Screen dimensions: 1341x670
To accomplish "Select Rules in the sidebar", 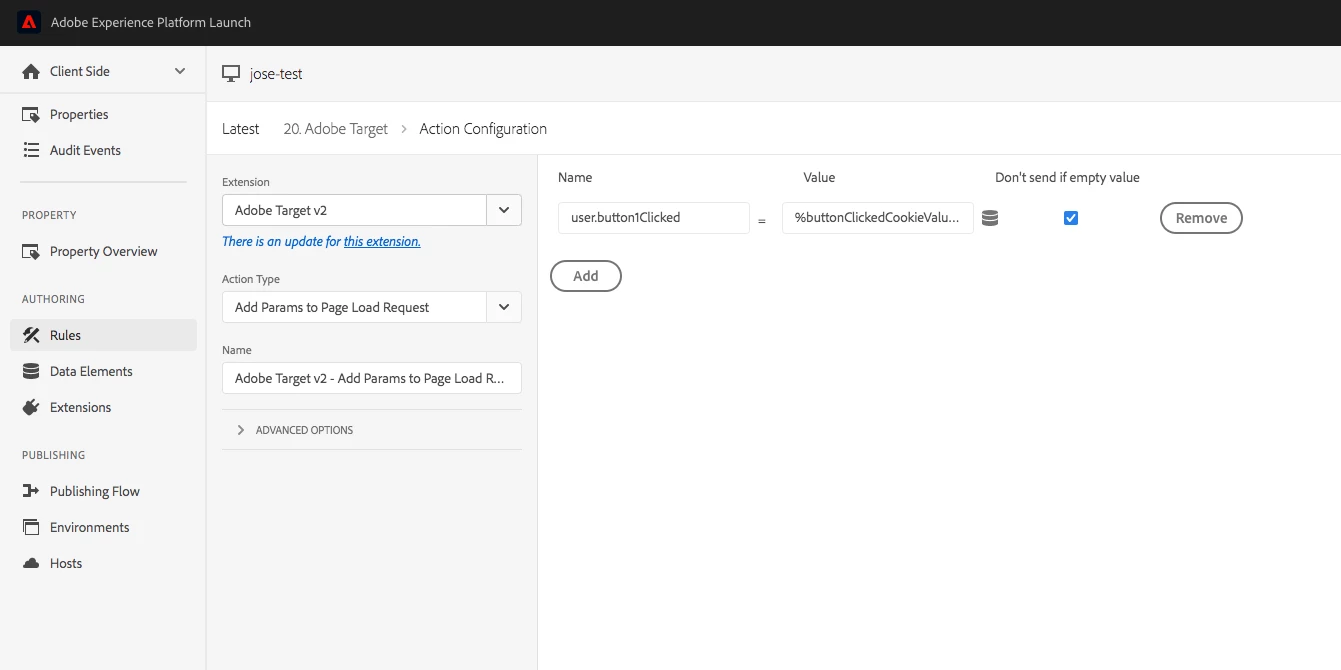I will [x=103, y=335].
